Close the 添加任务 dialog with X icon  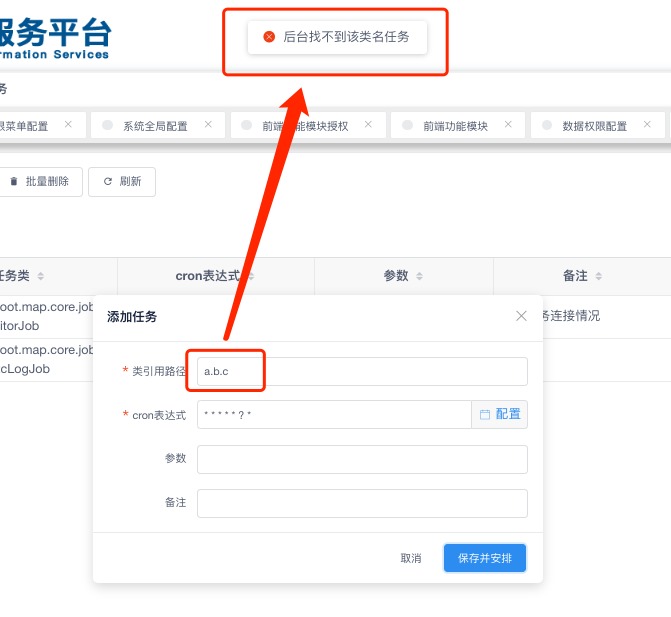[x=521, y=316]
